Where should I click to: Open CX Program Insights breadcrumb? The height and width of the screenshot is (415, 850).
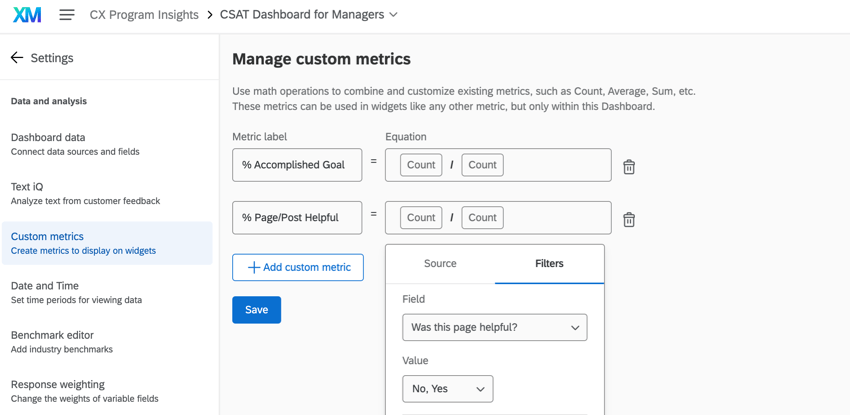click(x=144, y=15)
